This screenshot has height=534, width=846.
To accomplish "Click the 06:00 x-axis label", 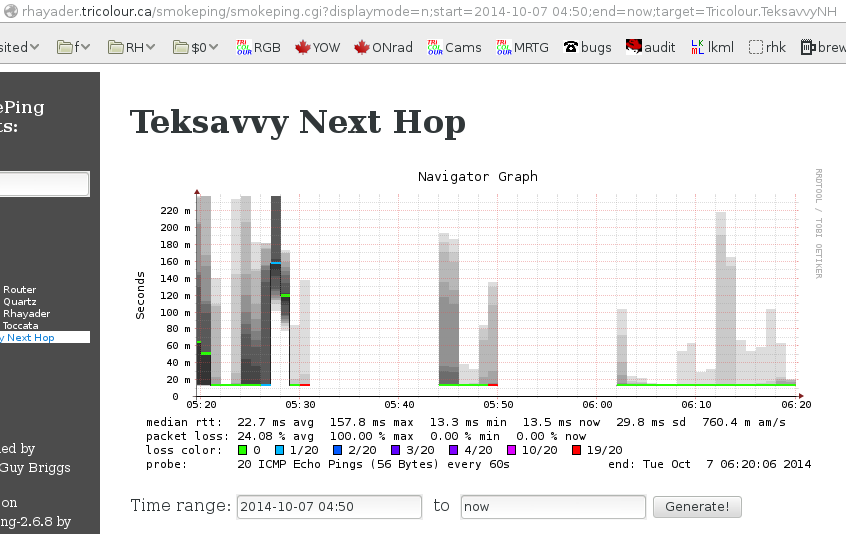I will point(597,405).
